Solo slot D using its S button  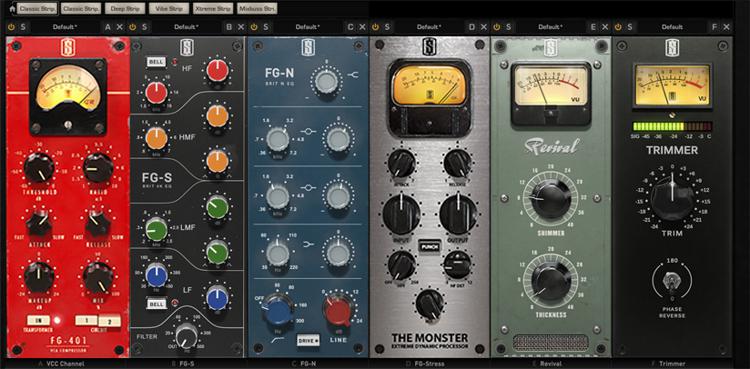click(x=387, y=27)
